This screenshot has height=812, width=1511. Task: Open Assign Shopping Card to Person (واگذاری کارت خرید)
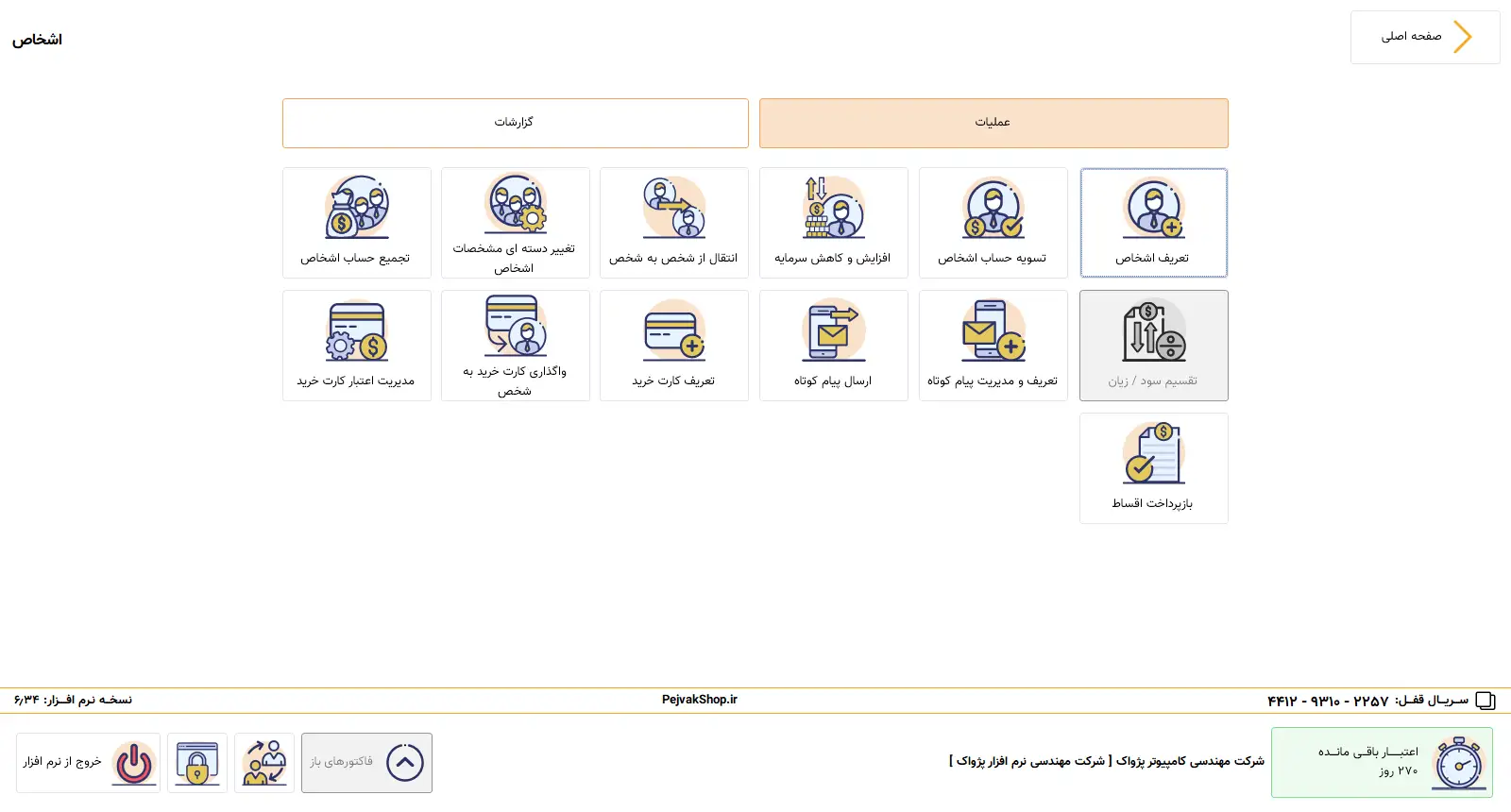515,346
